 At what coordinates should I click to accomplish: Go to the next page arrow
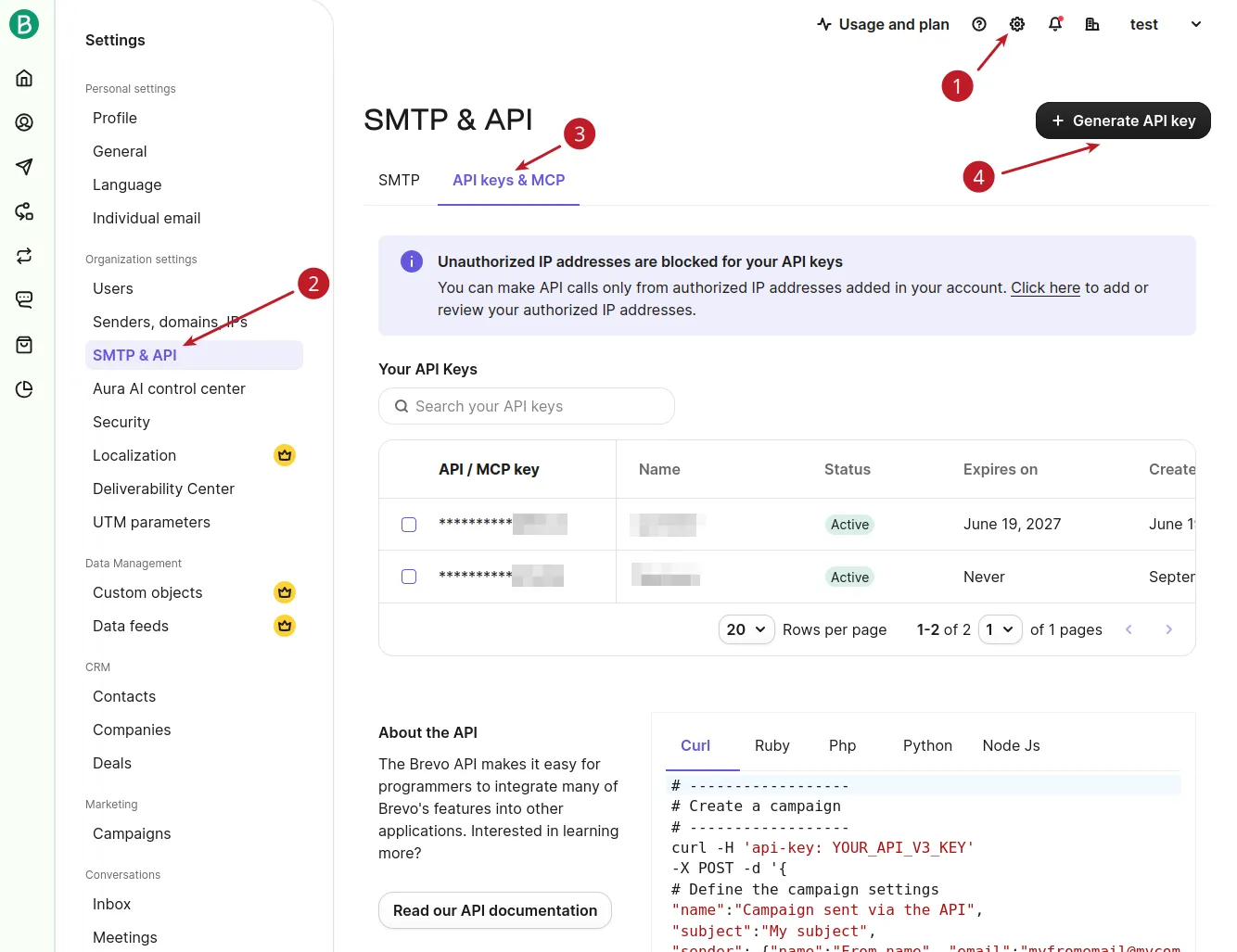coord(1168,629)
